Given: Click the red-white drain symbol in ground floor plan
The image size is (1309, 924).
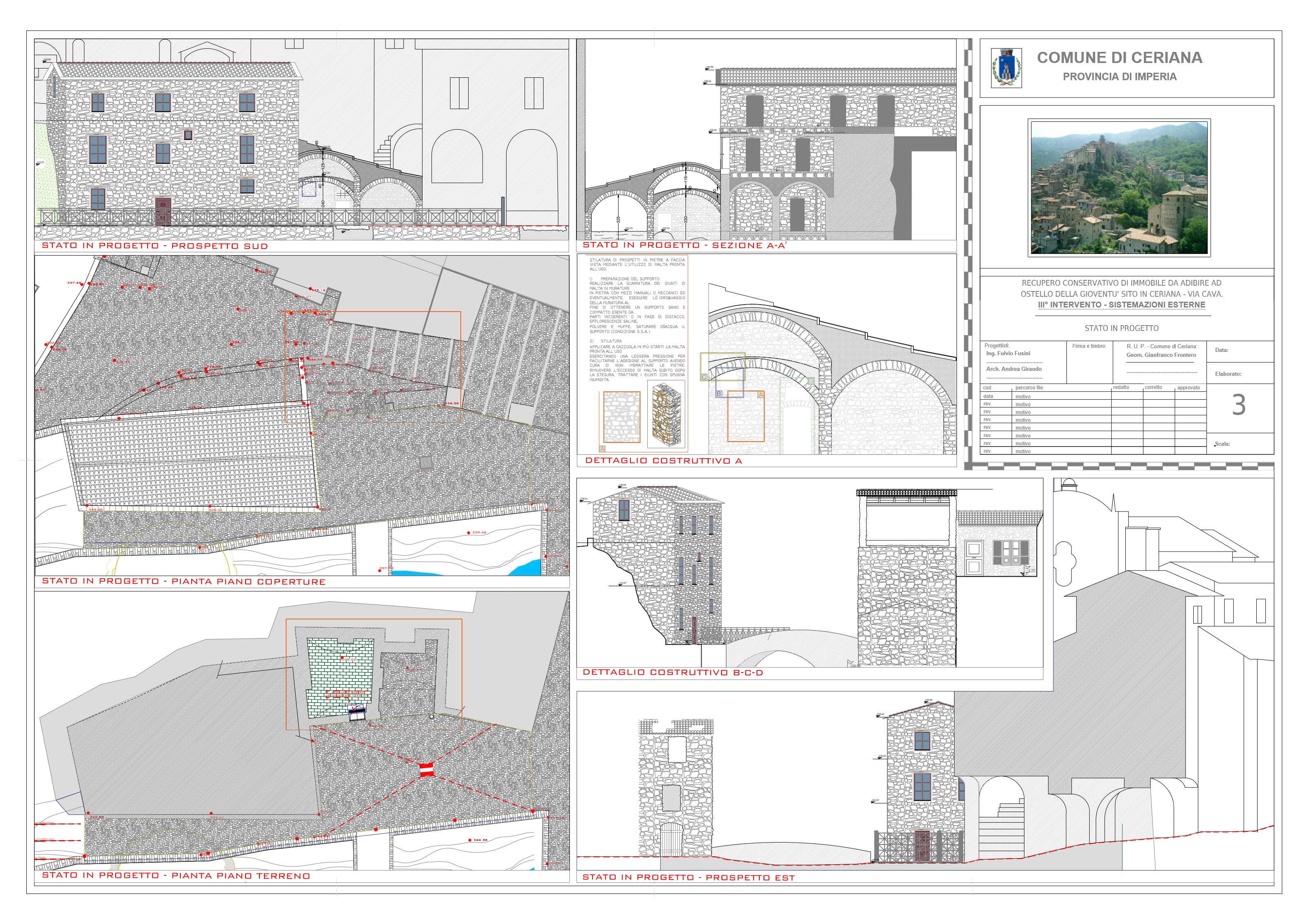Looking at the screenshot, I should tap(427, 770).
